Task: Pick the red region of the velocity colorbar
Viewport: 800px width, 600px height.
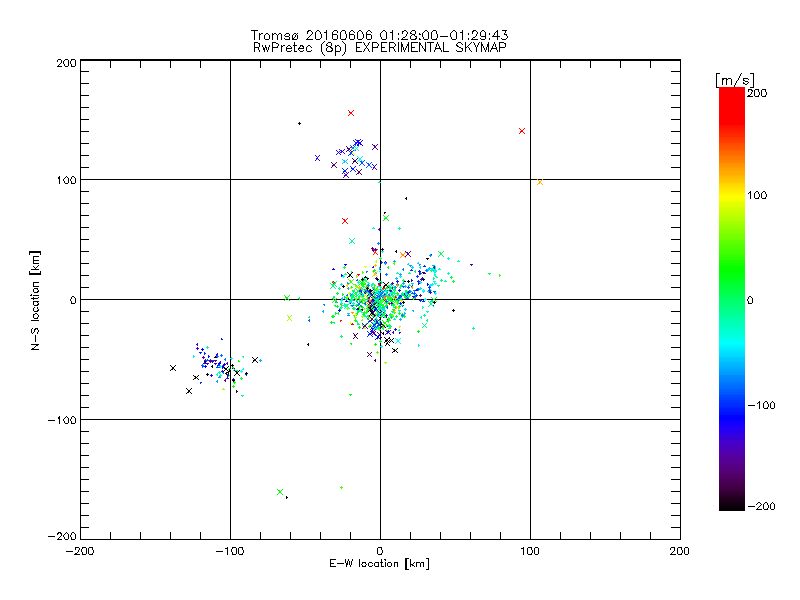Action: pos(732,107)
